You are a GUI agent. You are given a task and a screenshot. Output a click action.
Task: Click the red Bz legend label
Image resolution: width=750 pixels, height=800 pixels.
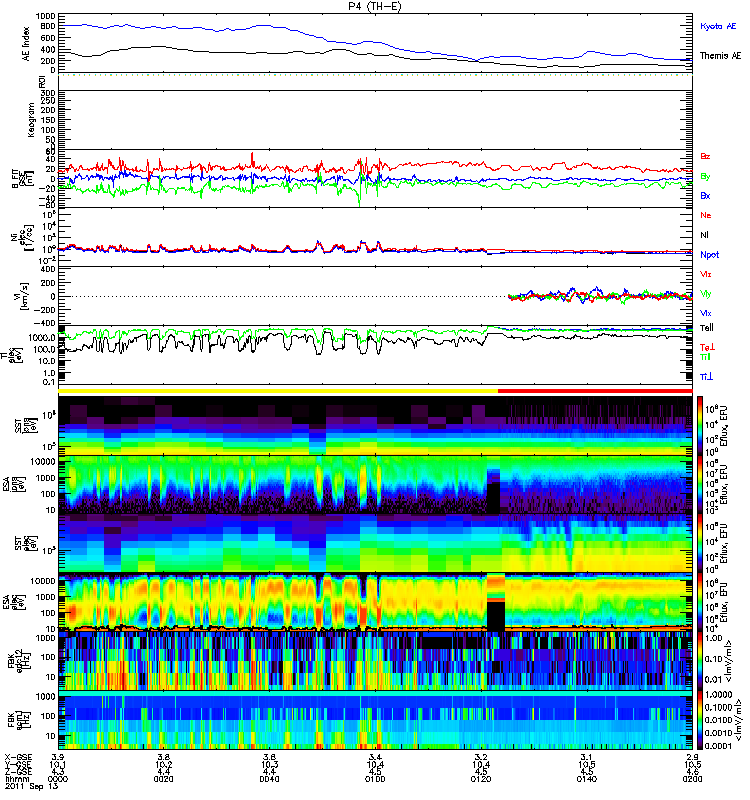click(x=705, y=156)
